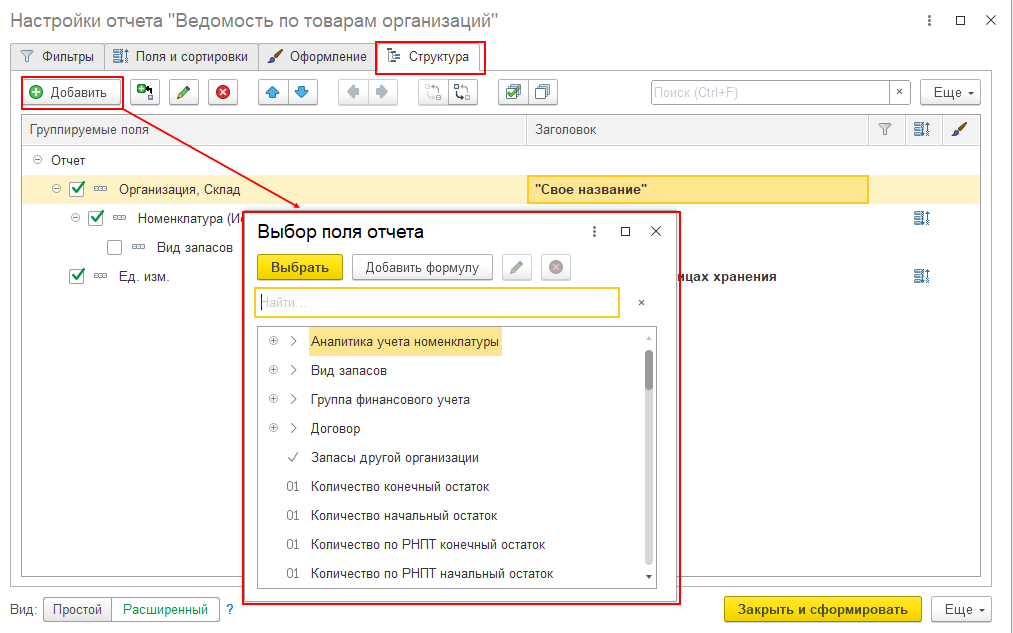The image size is (1013, 633).
Task: Click the Найти search field in dialog
Action: click(x=437, y=302)
